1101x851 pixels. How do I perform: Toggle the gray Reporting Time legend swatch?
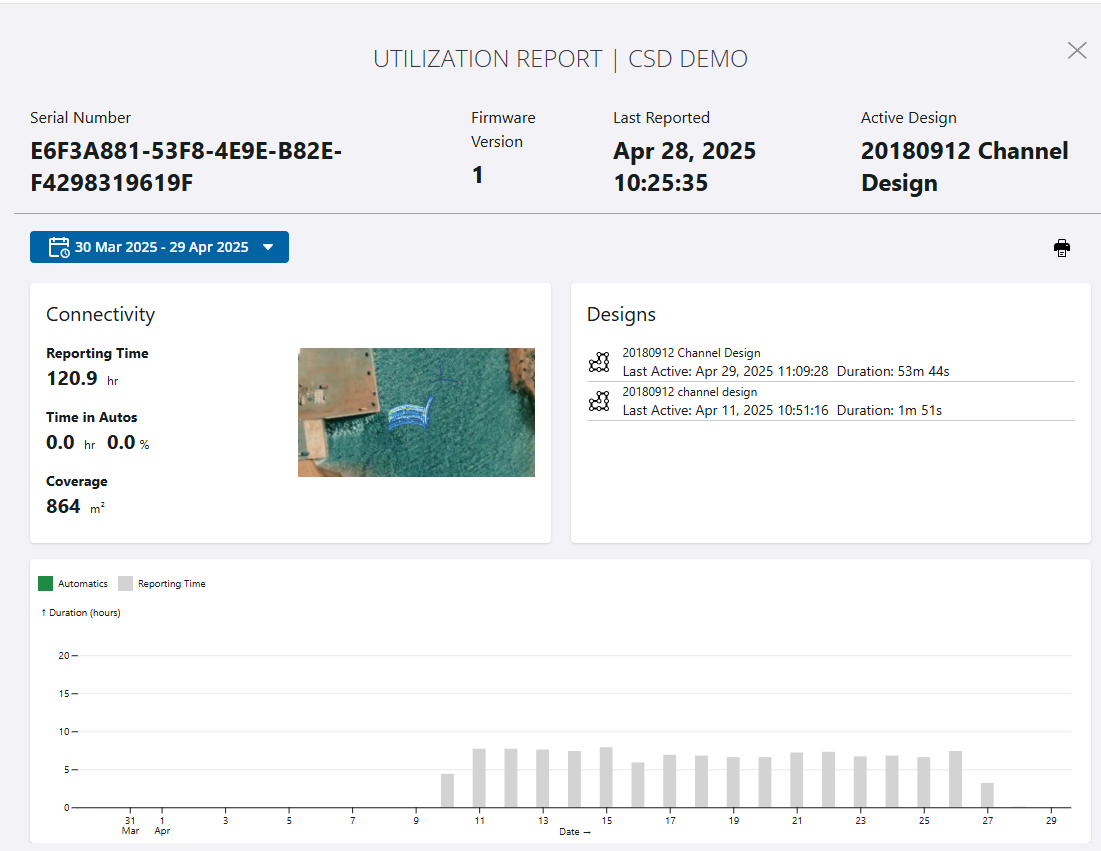click(x=126, y=583)
